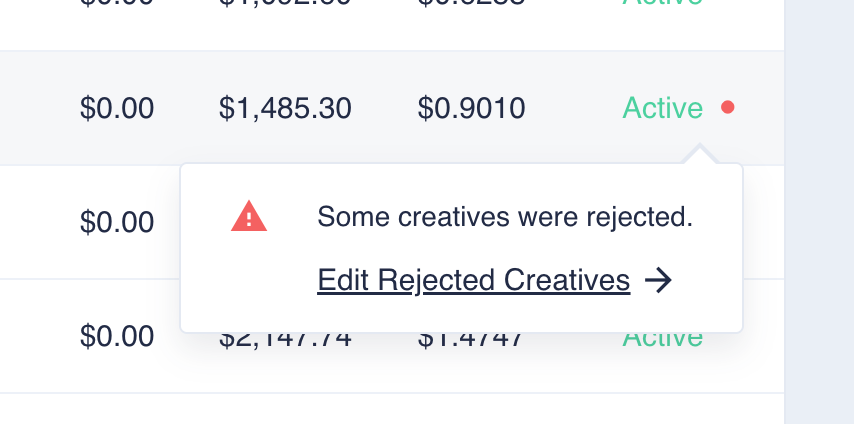This screenshot has width=854, height=424.
Task: Open the Edit Rejected Creatives link
Action: click(473, 281)
